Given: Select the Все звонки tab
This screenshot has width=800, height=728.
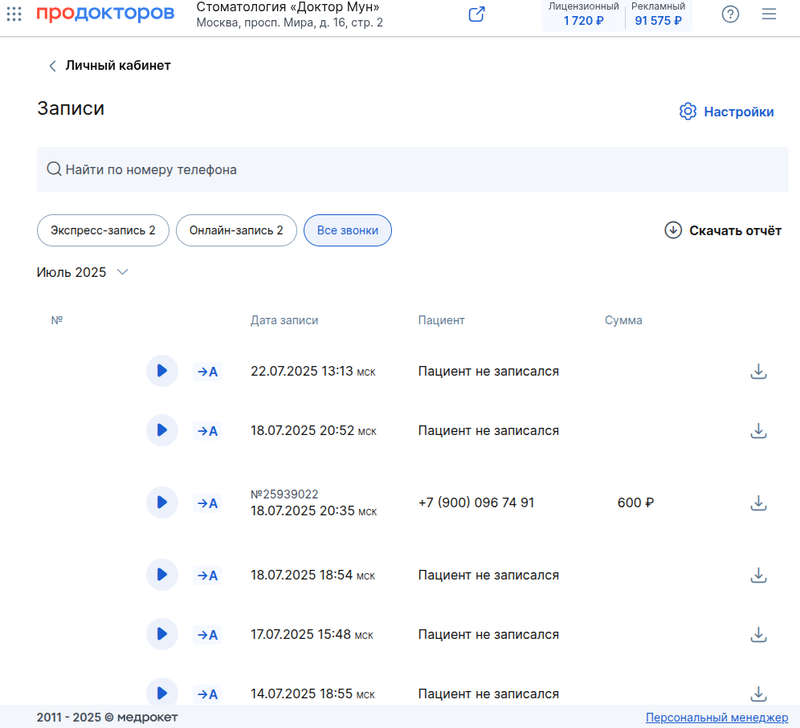Looking at the screenshot, I should click(347, 231).
